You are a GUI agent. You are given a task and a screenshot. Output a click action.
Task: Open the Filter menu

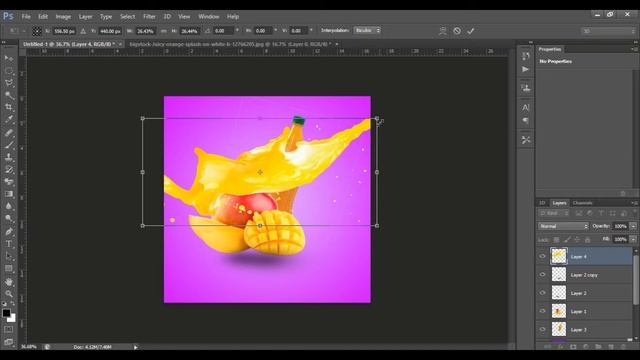(149, 17)
